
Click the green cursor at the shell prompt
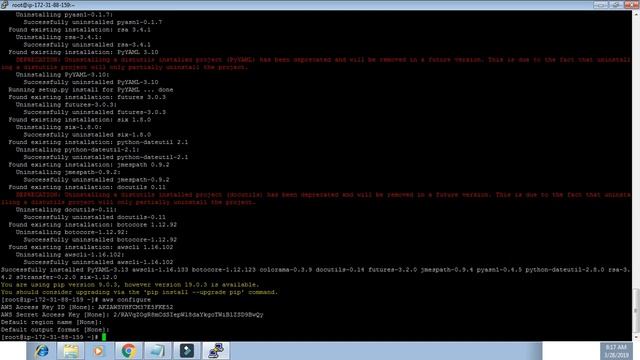[x=104, y=337]
